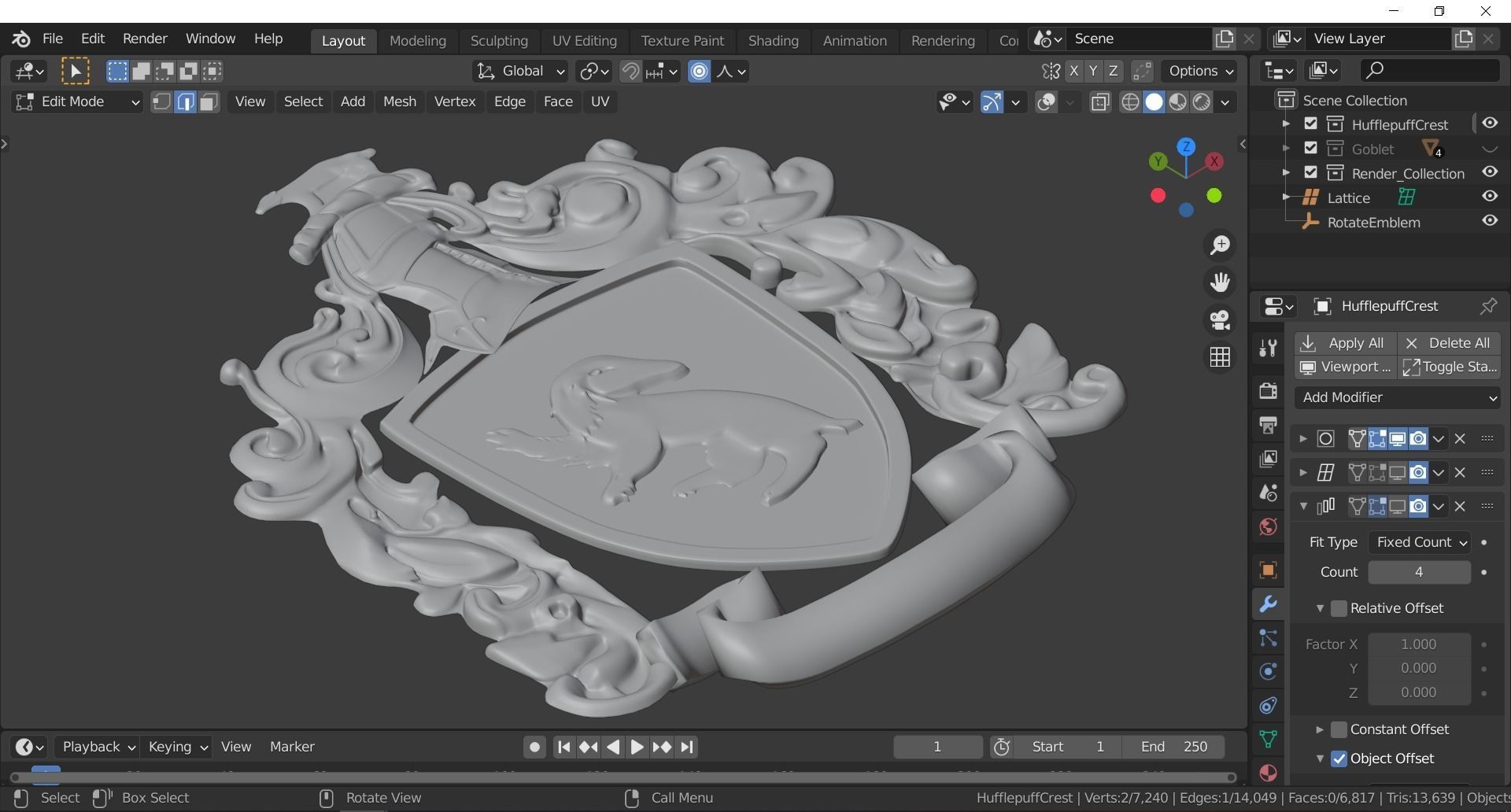Hide Render_Collection eye icon
1511x812 pixels.
(1490, 172)
